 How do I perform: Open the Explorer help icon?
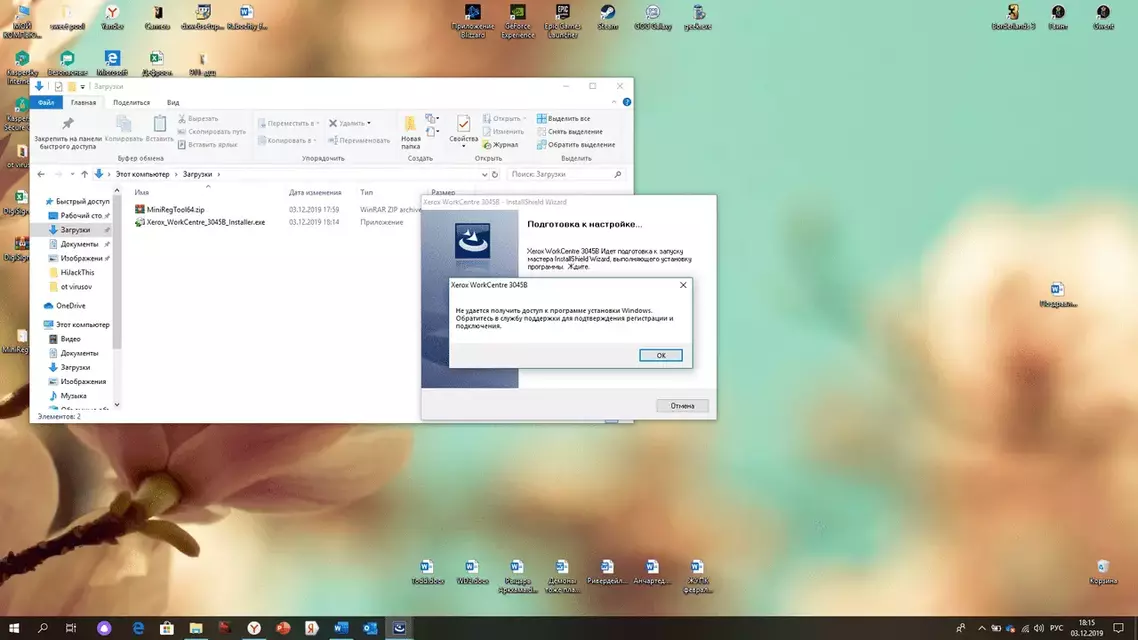point(627,102)
